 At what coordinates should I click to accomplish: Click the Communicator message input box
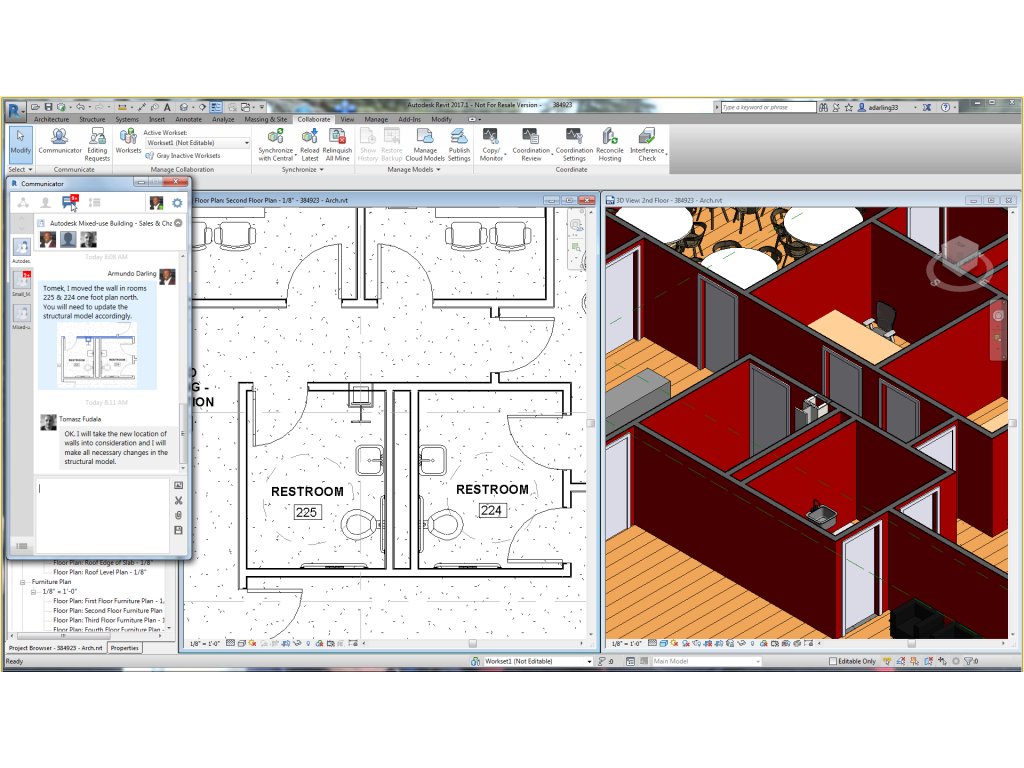[x=103, y=513]
